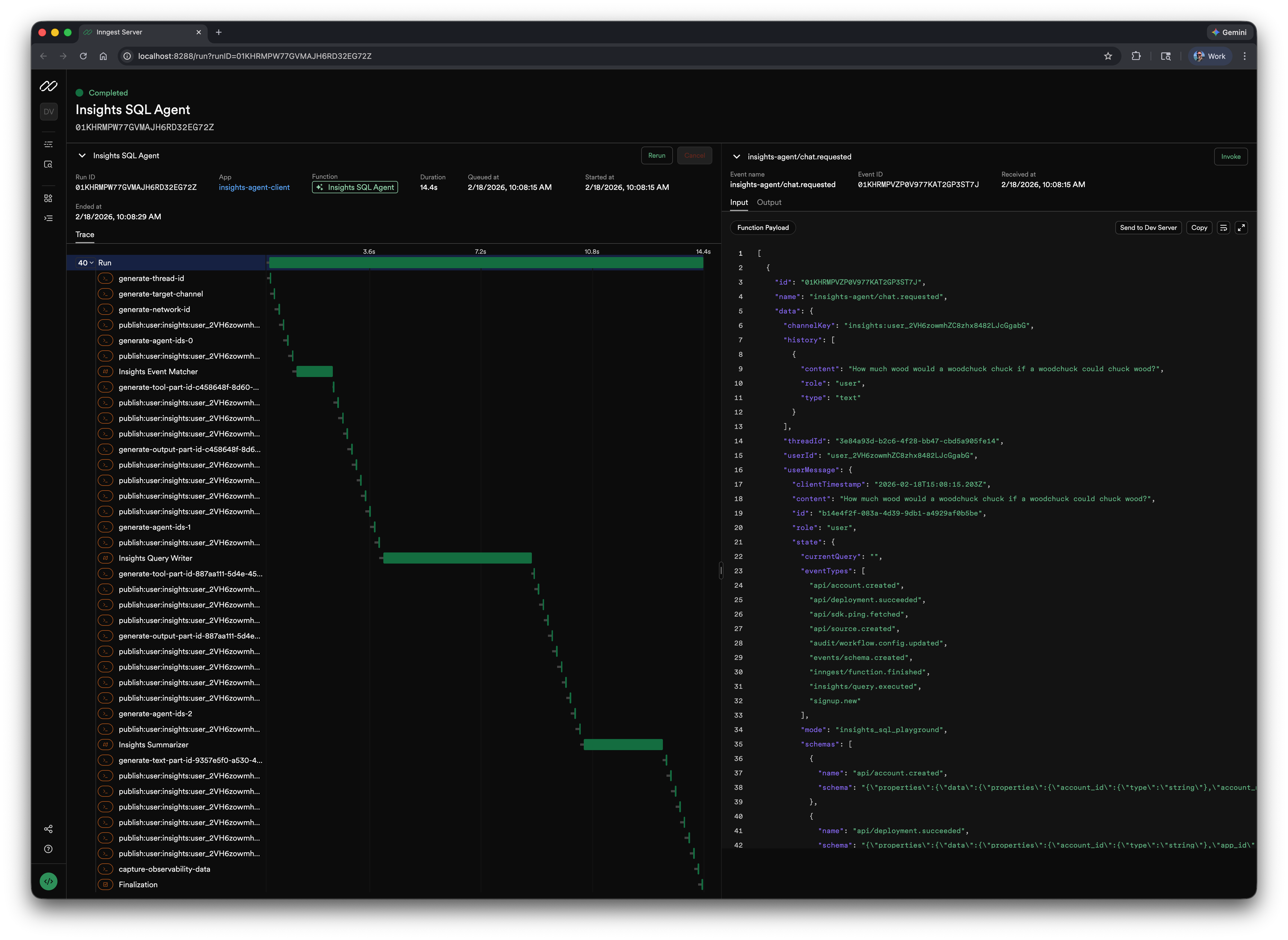1288x940 pixels.
Task: Click the help question mark icon
Action: point(48,849)
